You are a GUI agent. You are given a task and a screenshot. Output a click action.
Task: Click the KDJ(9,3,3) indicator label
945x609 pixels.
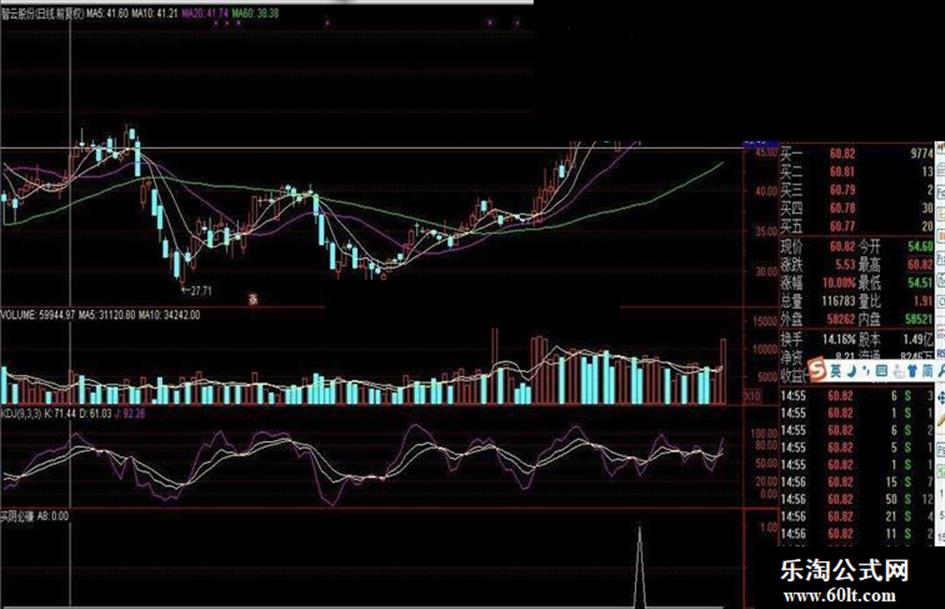pyautogui.click(x=20, y=414)
